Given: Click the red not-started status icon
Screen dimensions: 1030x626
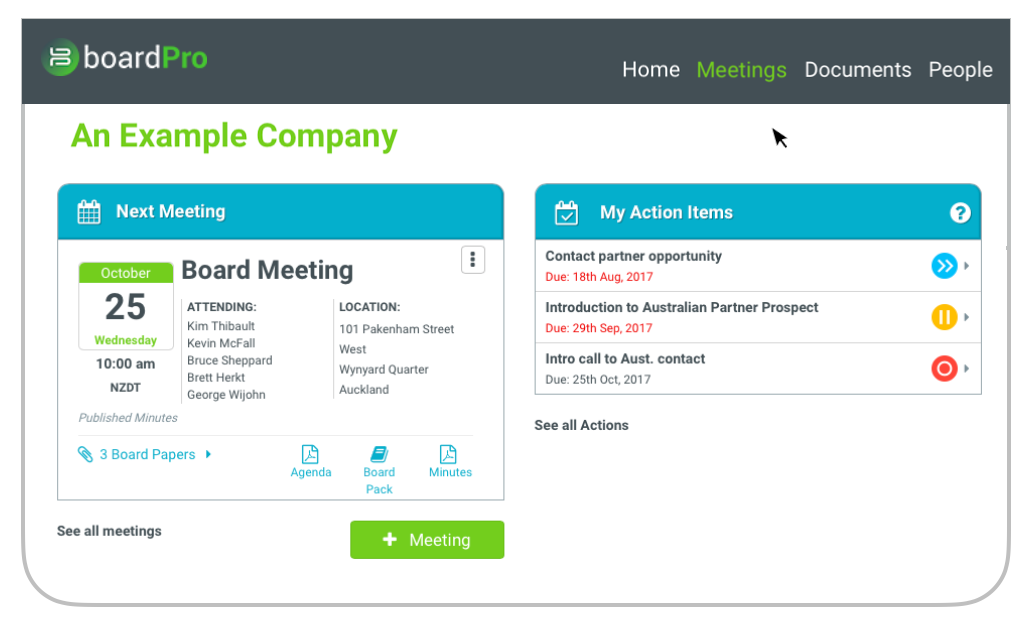Looking at the screenshot, I should (x=944, y=369).
